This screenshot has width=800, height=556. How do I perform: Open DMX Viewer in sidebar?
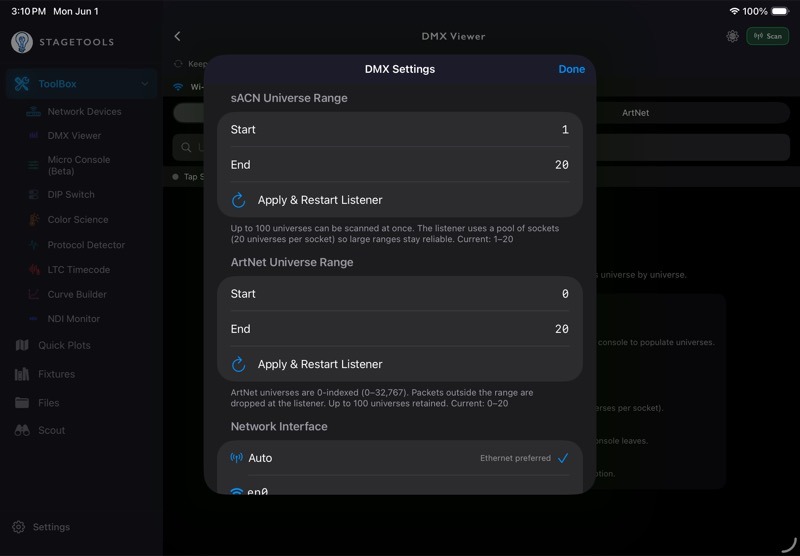[74, 136]
